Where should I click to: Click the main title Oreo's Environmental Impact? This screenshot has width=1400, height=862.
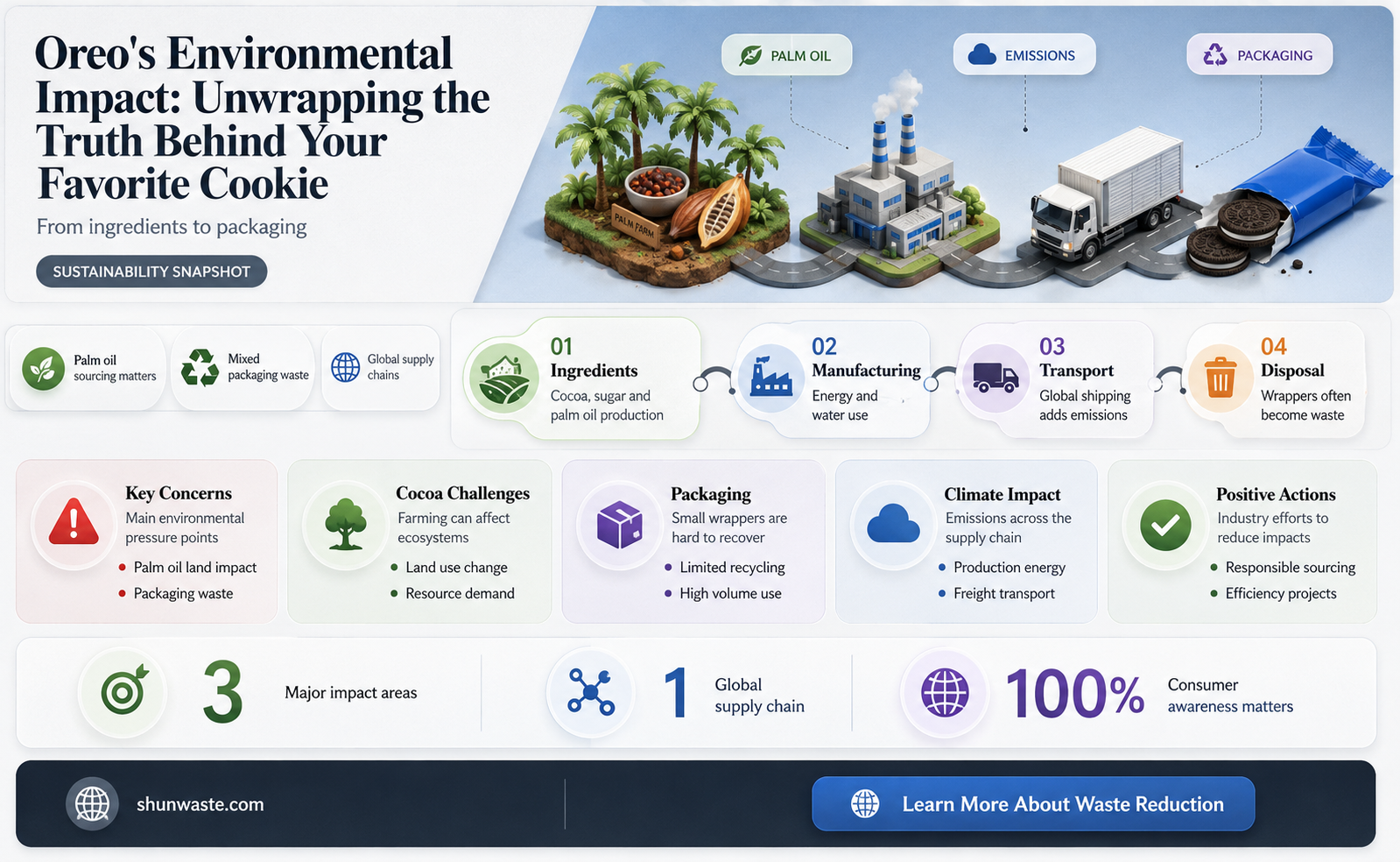point(263,119)
